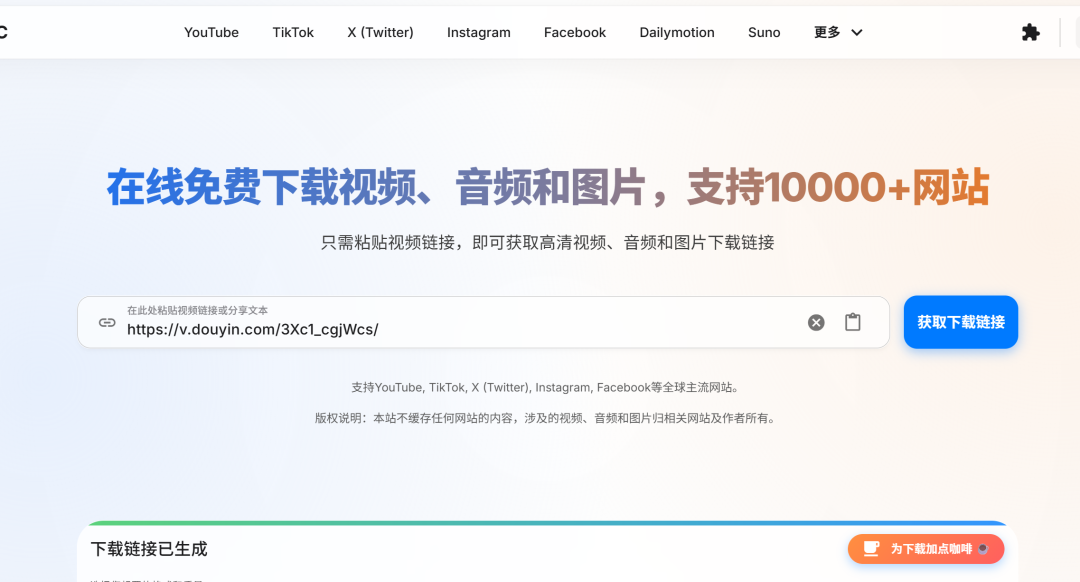Click the main headline about 10000+网站
This screenshot has height=582, width=1080.
(x=548, y=187)
